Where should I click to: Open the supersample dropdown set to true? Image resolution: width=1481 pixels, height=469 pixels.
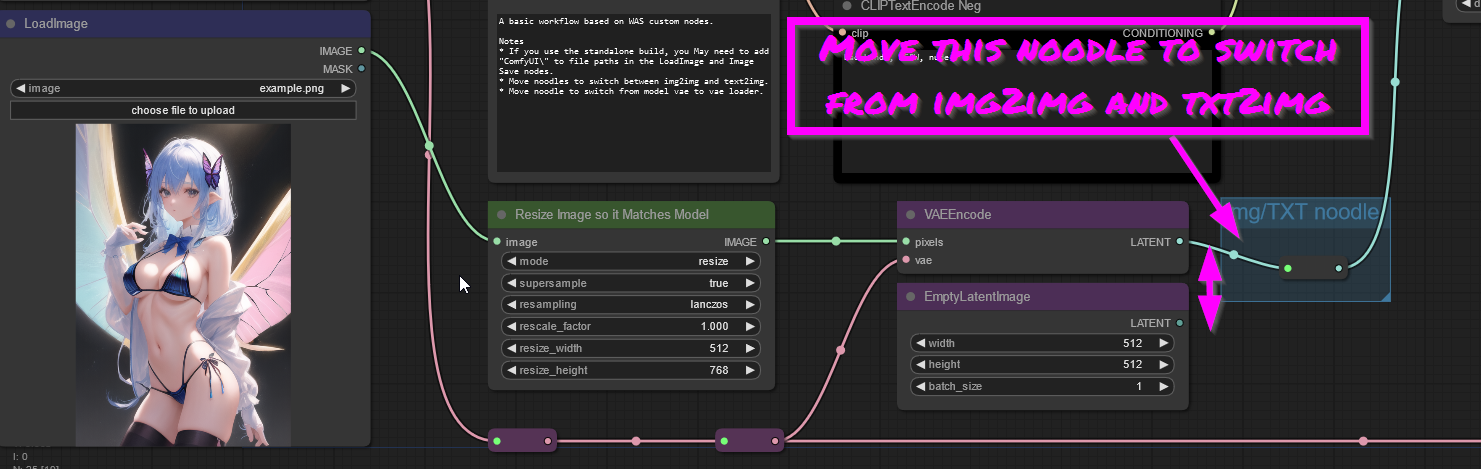[630, 283]
